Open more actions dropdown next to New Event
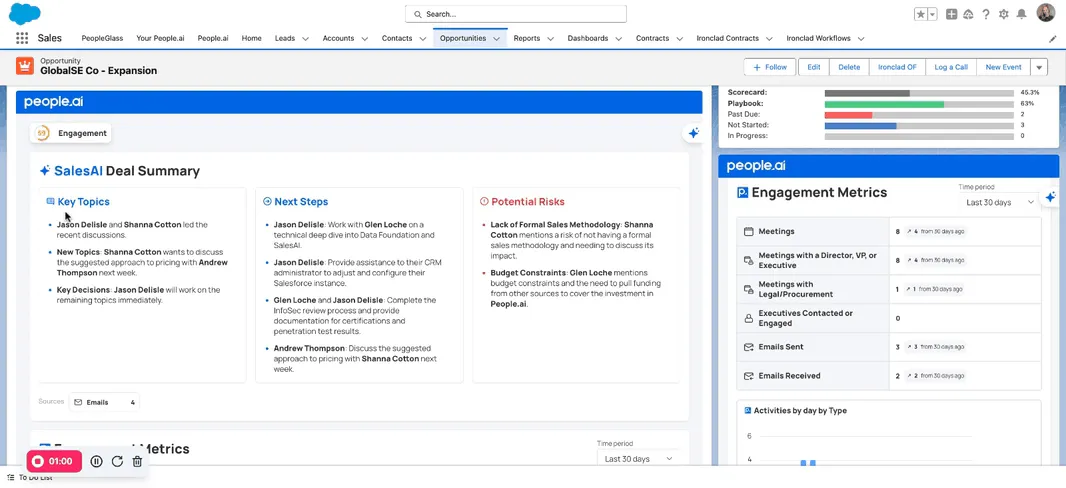 click(1039, 67)
